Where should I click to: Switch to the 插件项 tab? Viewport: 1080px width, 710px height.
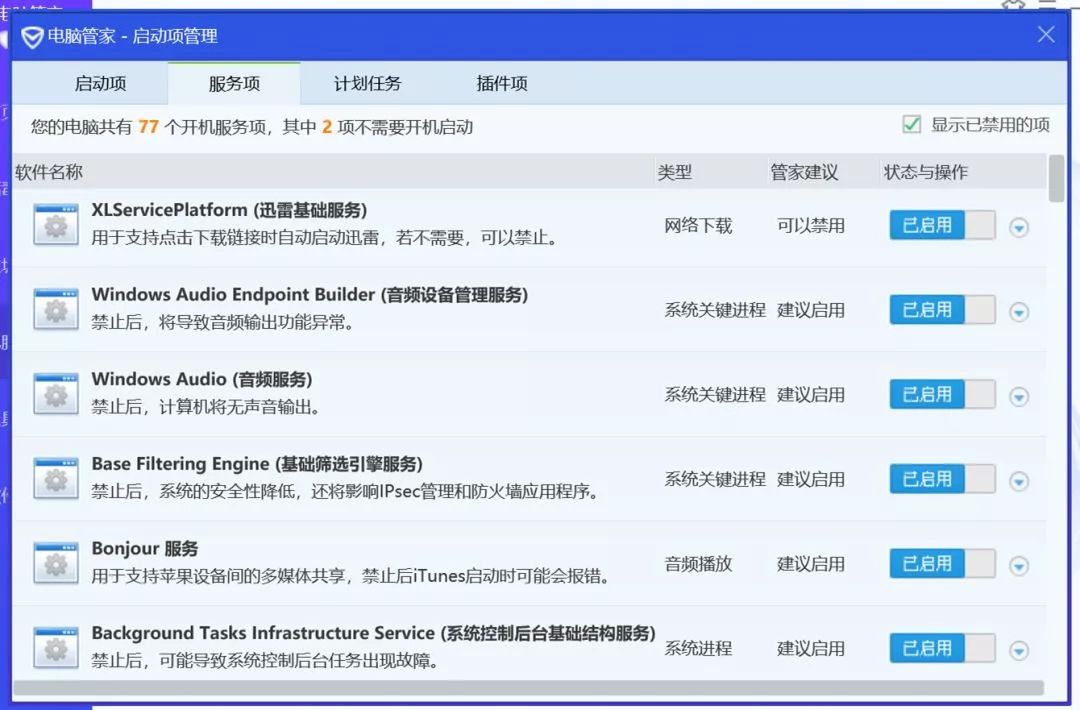(501, 83)
